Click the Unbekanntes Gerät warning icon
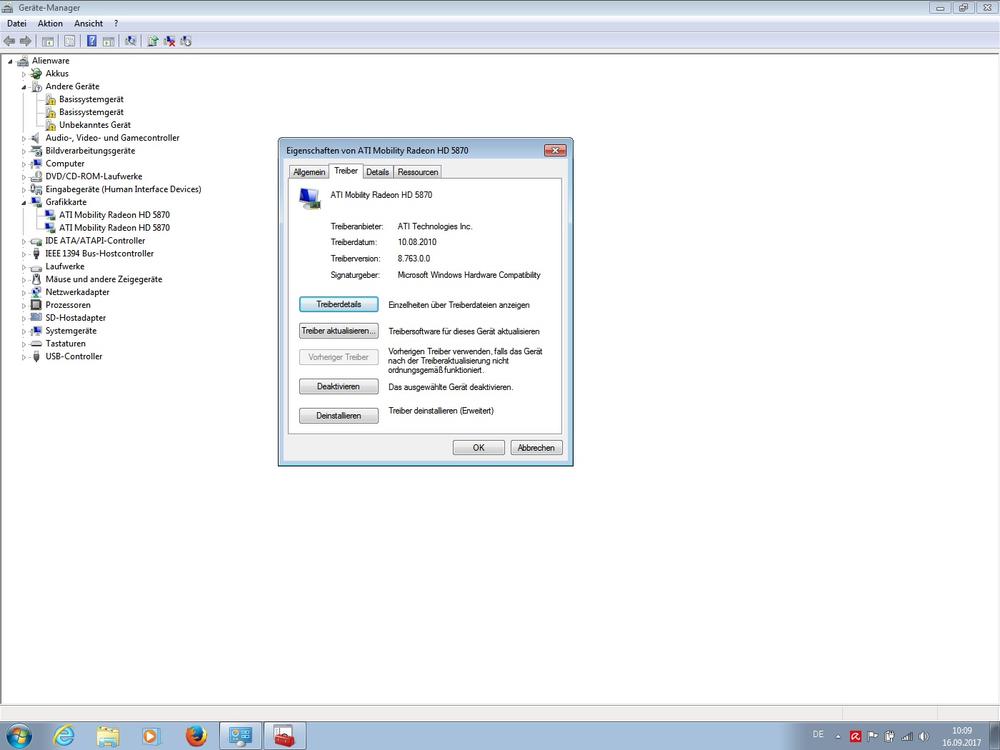Image resolution: width=1000 pixels, height=750 pixels. pos(51,125)
